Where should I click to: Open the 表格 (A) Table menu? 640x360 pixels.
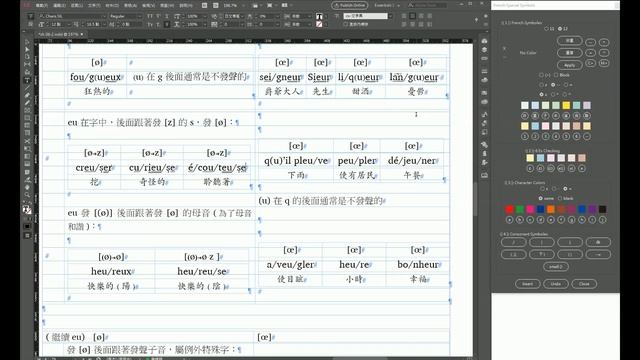tap(130, 6)
